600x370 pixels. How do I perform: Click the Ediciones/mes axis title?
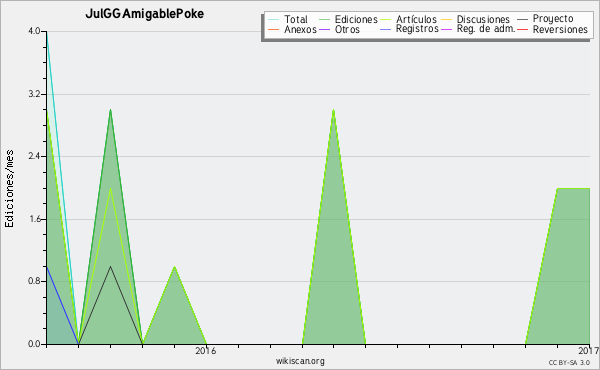coord(9,189)
